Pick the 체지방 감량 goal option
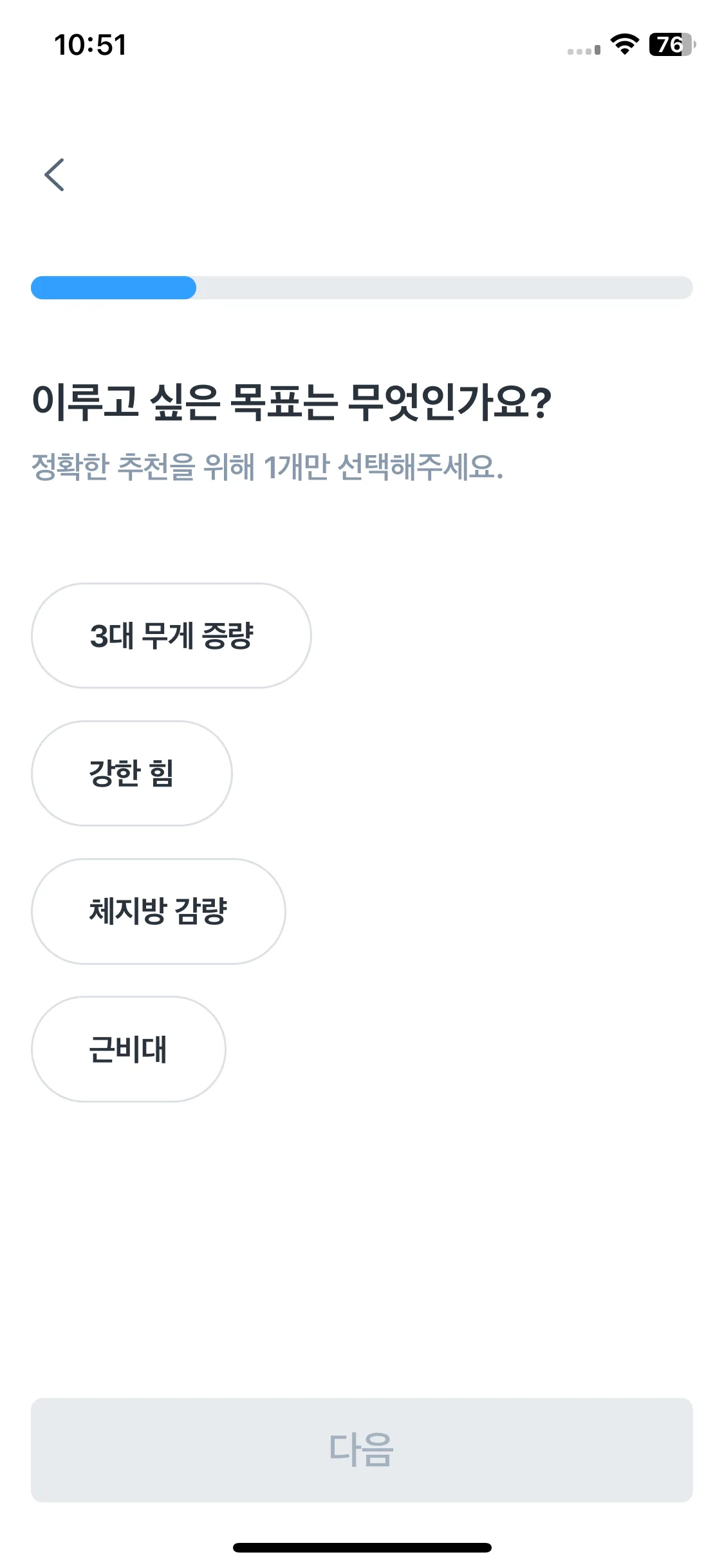The width and height of the screenshot is (724, 1568). pyautogui.click(x=158, y=911)
